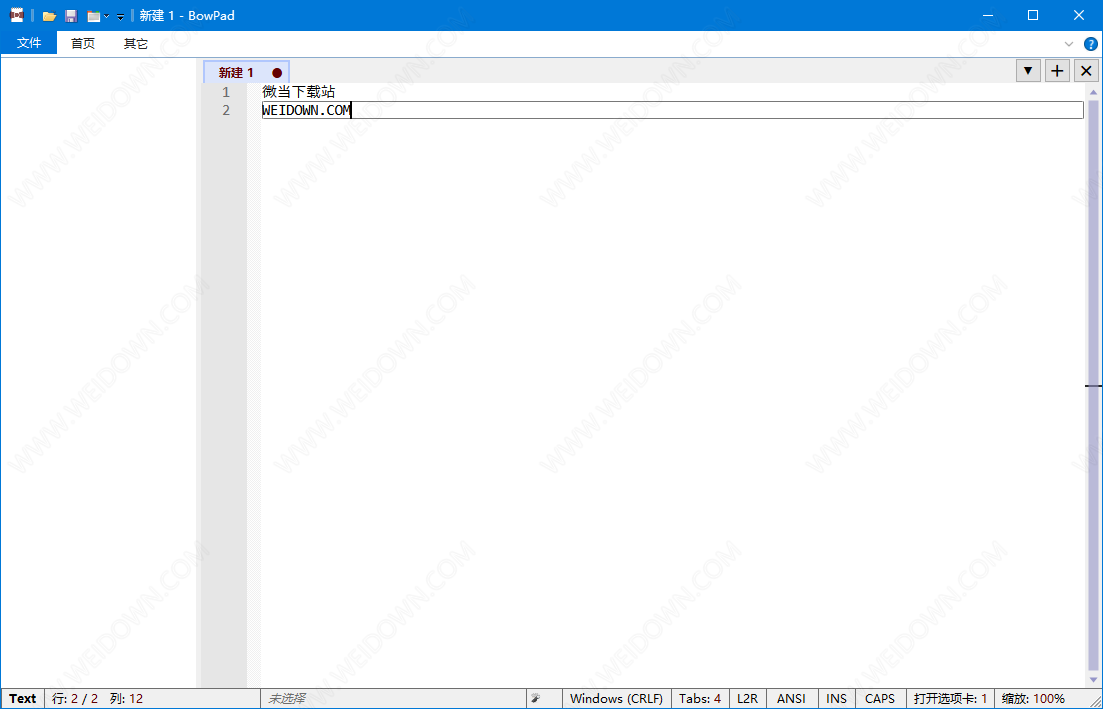Expand the Customize Quick Access Toolbar arrow

(x=120, y=16)
